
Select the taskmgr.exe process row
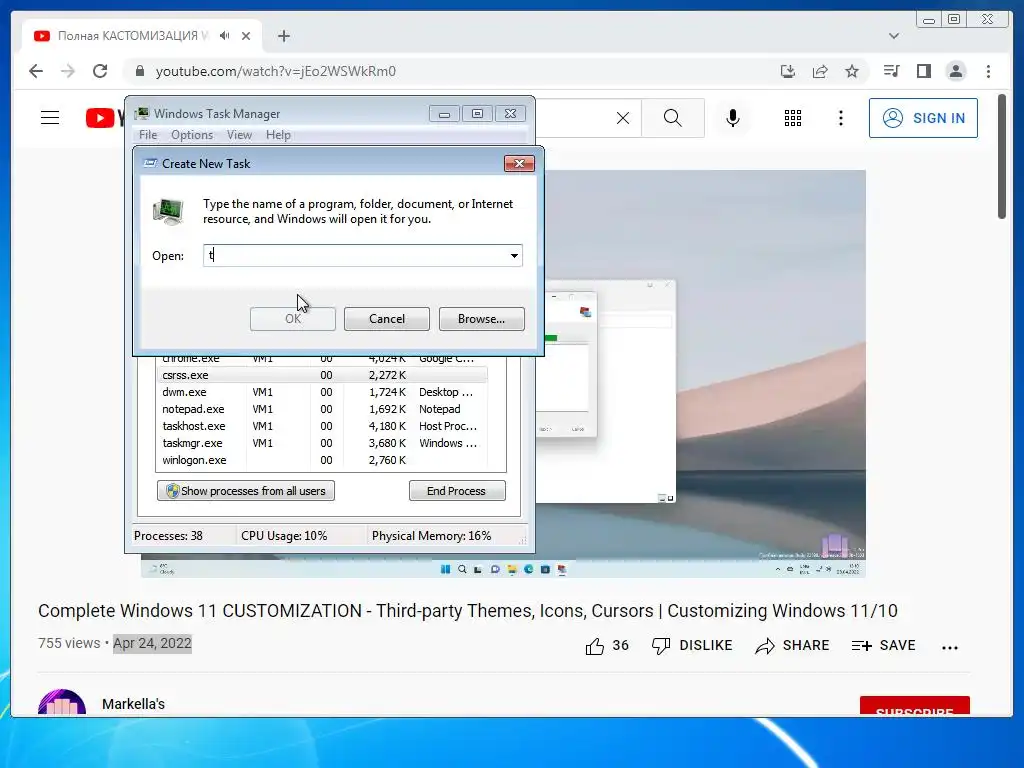point(322,443)
